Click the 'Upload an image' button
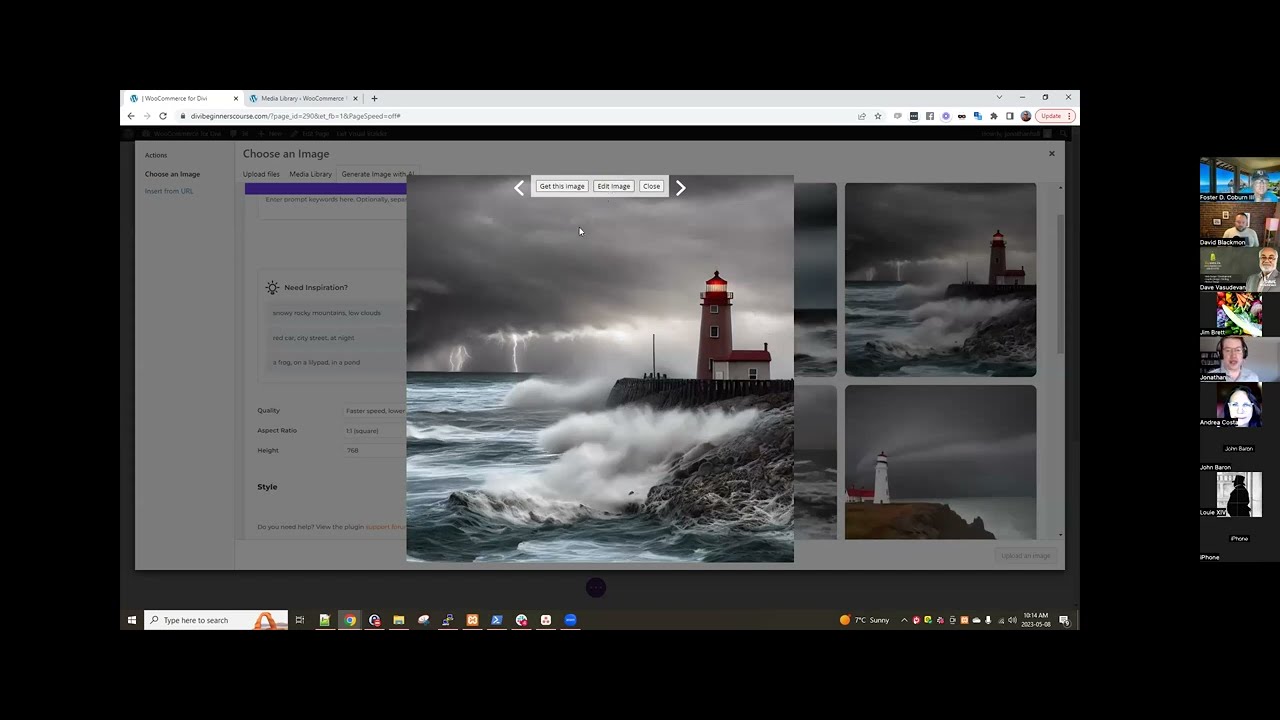 (x=1026, y=556)
